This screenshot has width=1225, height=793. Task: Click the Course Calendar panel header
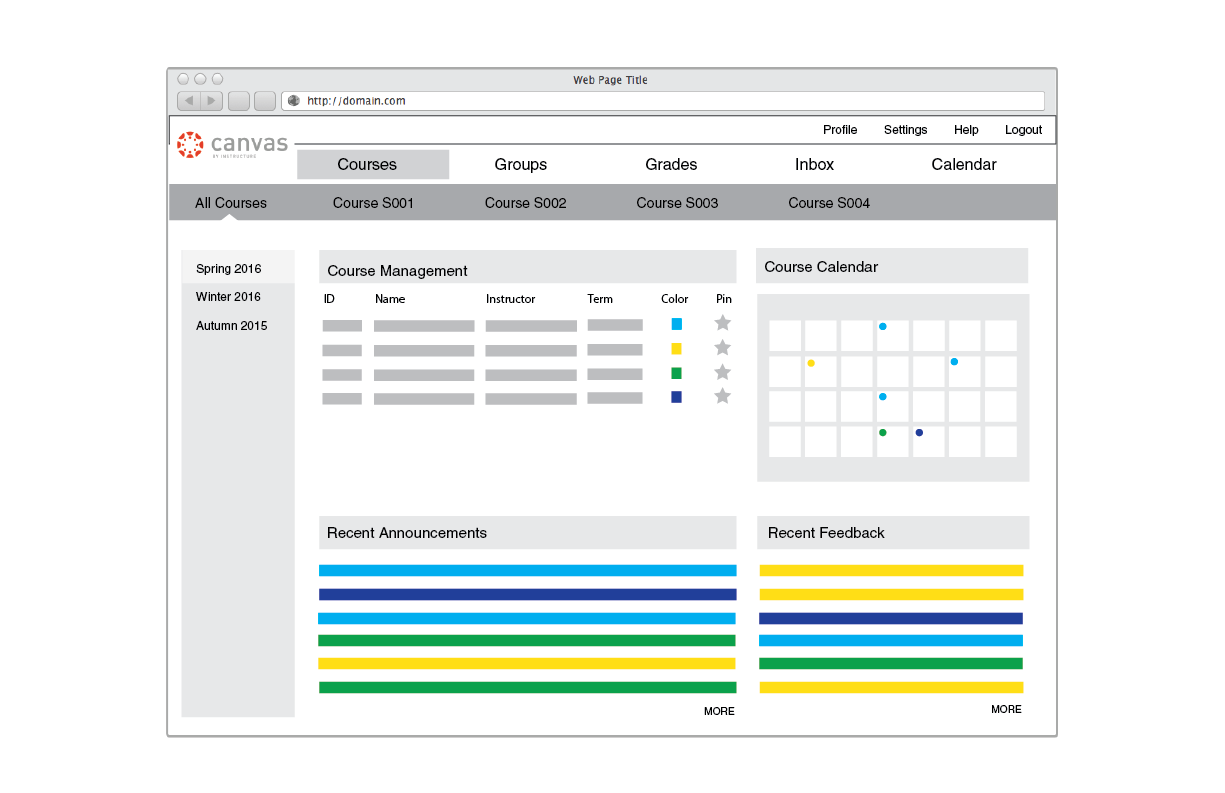892,266
